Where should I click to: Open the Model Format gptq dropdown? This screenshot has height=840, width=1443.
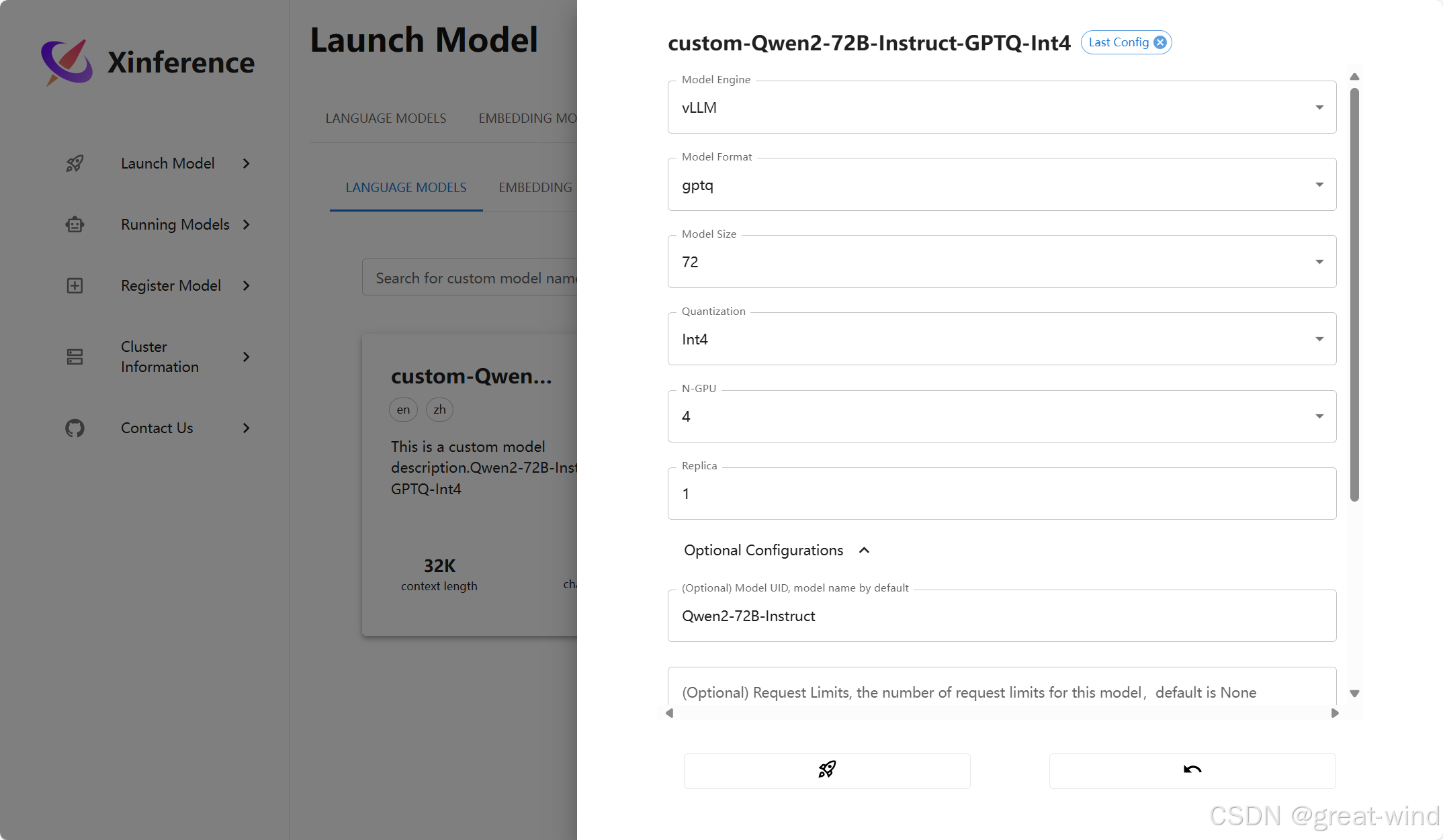1001,185
